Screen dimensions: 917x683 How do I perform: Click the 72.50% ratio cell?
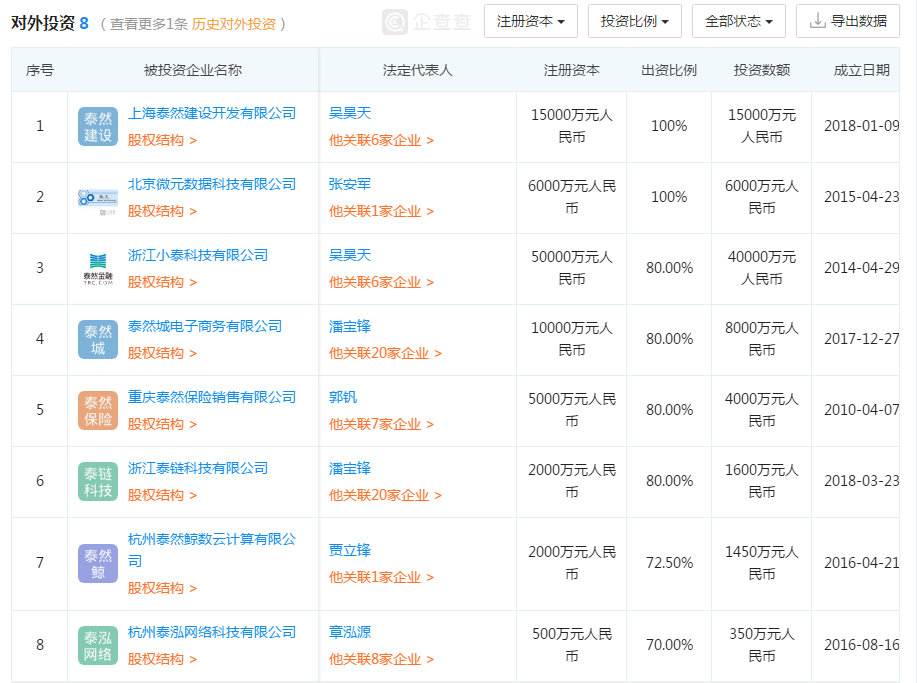click(669, 563)
